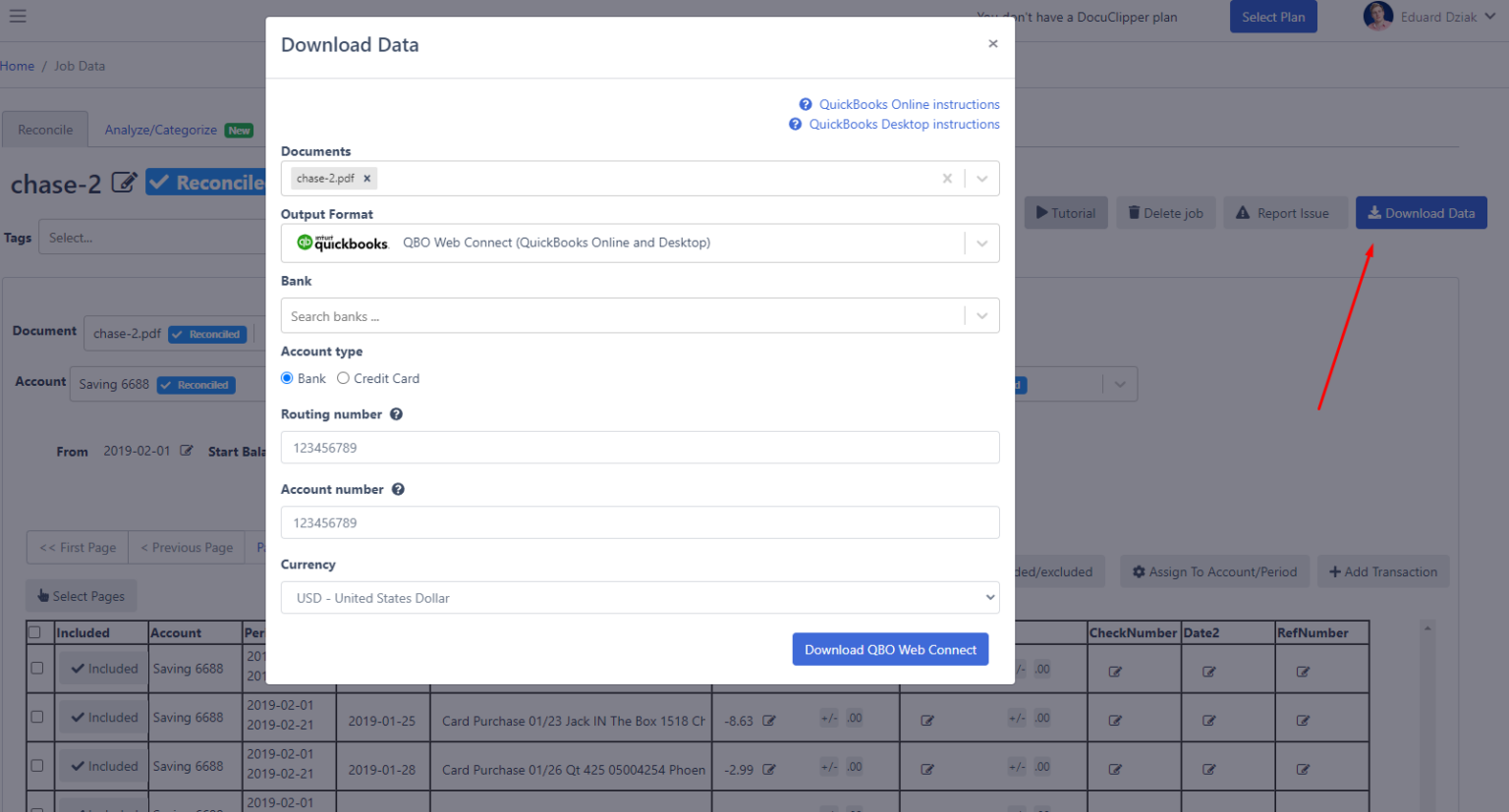Open the Bank search dropdown

tap(981, 315)
